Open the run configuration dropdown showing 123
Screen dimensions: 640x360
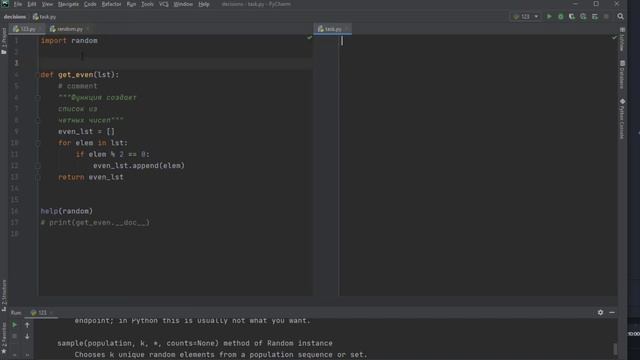point(526,17)
